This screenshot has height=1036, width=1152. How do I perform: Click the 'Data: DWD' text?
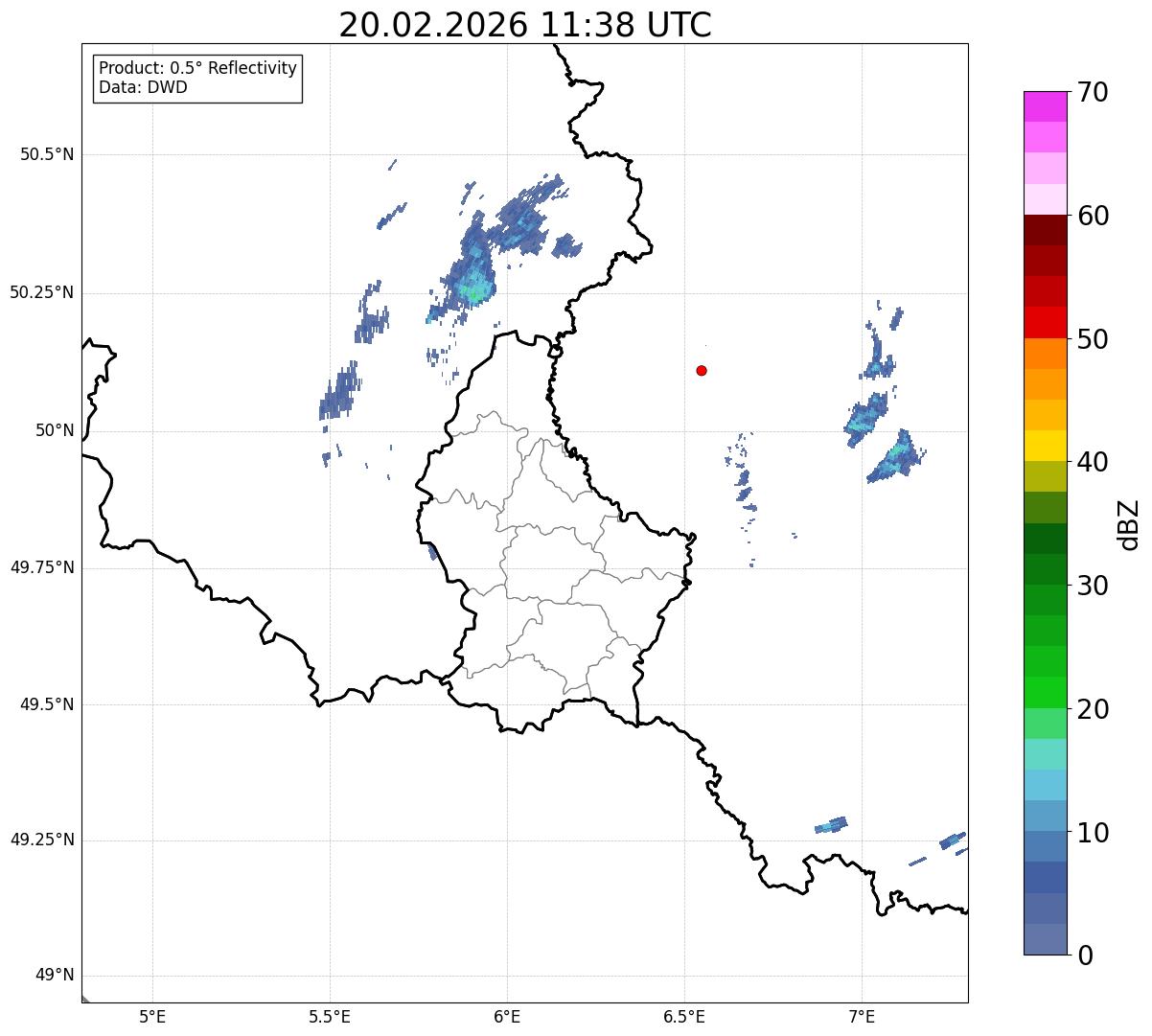click(143, 87)
